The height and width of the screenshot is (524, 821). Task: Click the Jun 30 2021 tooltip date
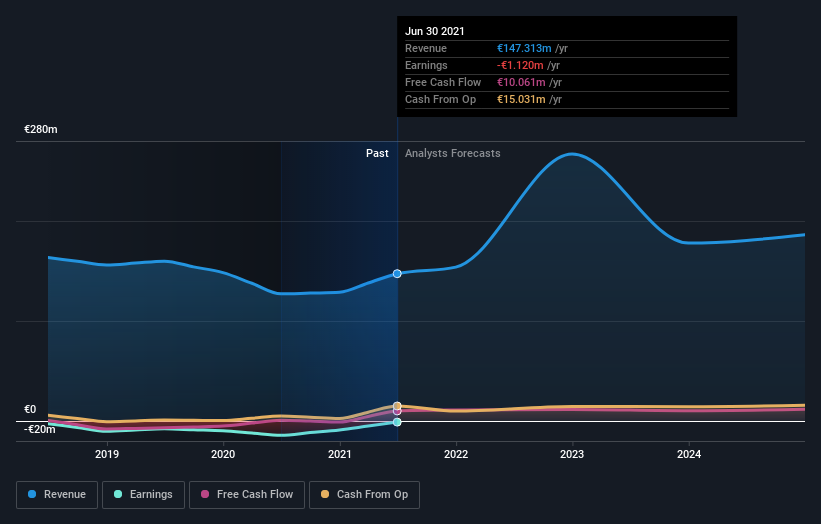pyautogui.click(x=435, y=31)
